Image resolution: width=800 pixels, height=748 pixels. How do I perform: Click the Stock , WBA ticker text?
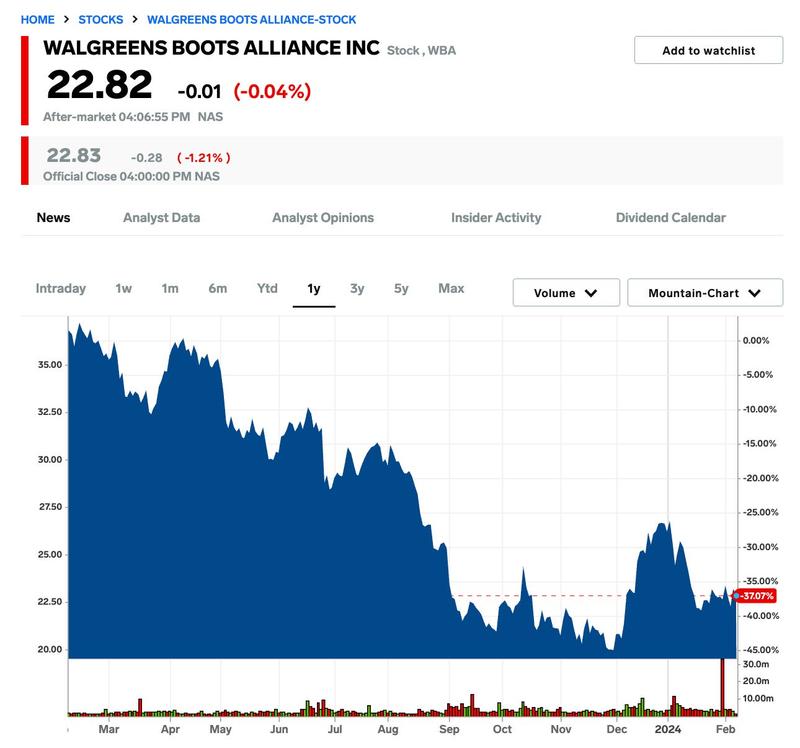coord(421,51)
